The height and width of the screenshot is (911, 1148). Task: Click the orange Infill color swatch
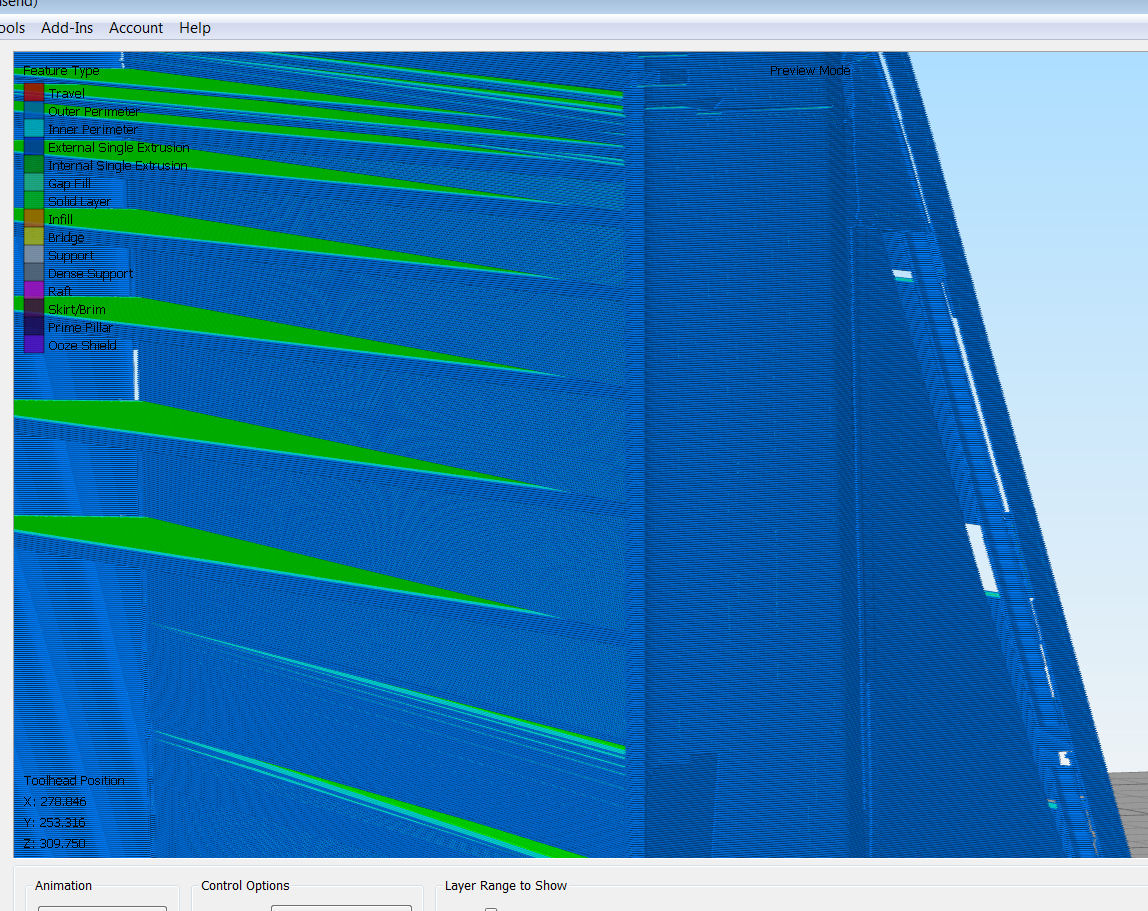(x=34, y=218)
